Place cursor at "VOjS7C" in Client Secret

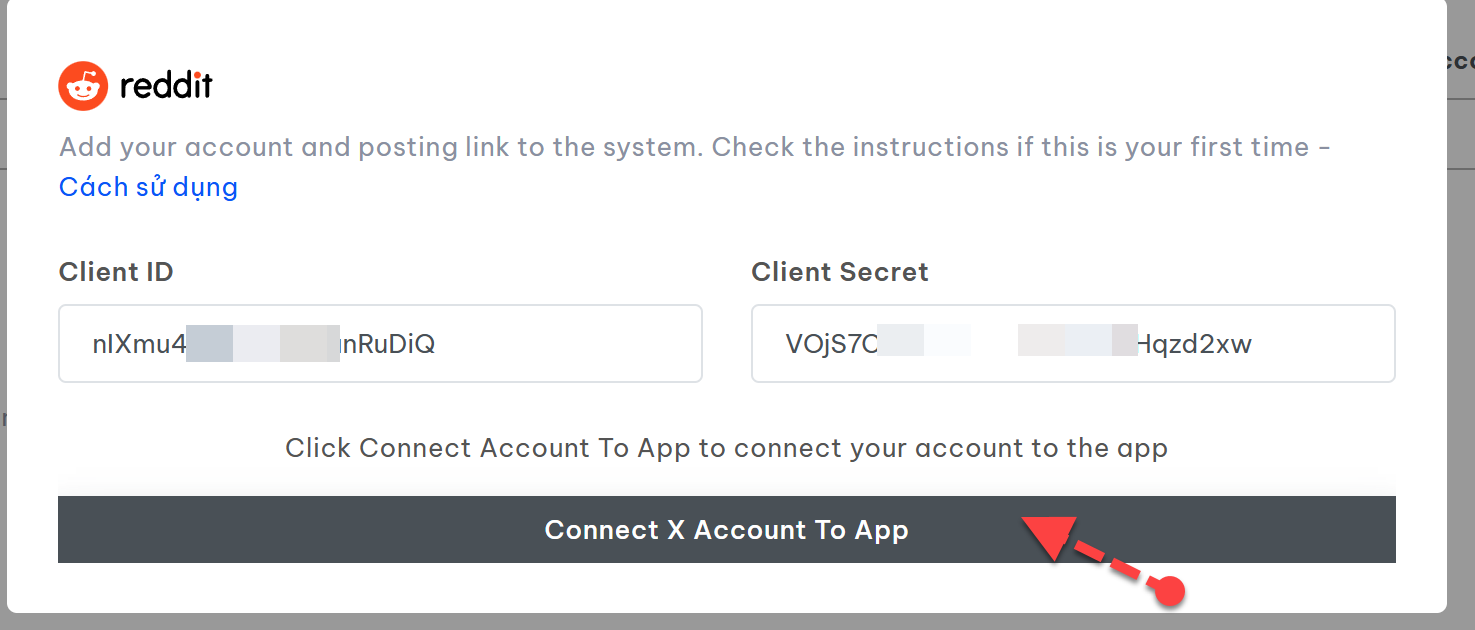coord(832,344)
